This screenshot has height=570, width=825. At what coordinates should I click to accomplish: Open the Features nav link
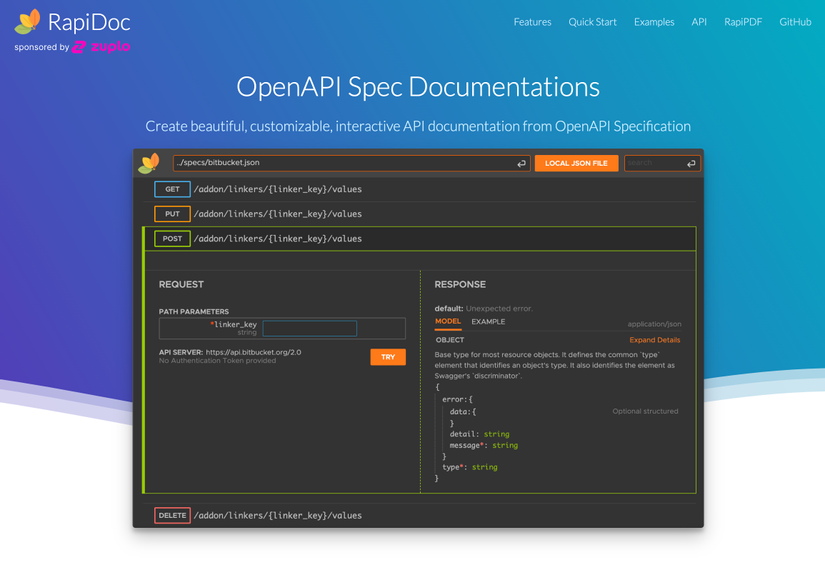pyautogui.click(x=532, y=22)
